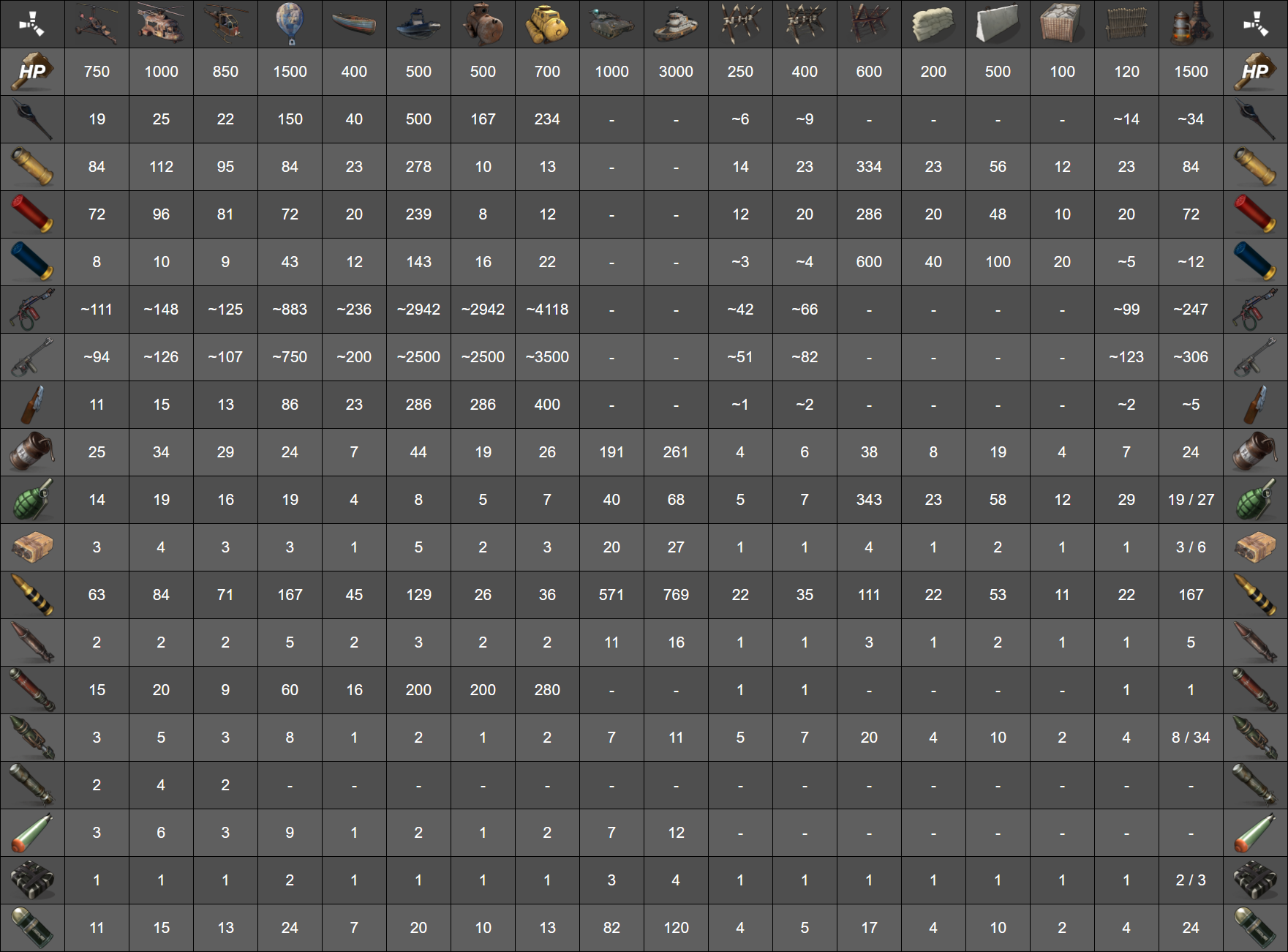
Task: Click the barricade icon above 600 HP
Action: pos(869,23)
